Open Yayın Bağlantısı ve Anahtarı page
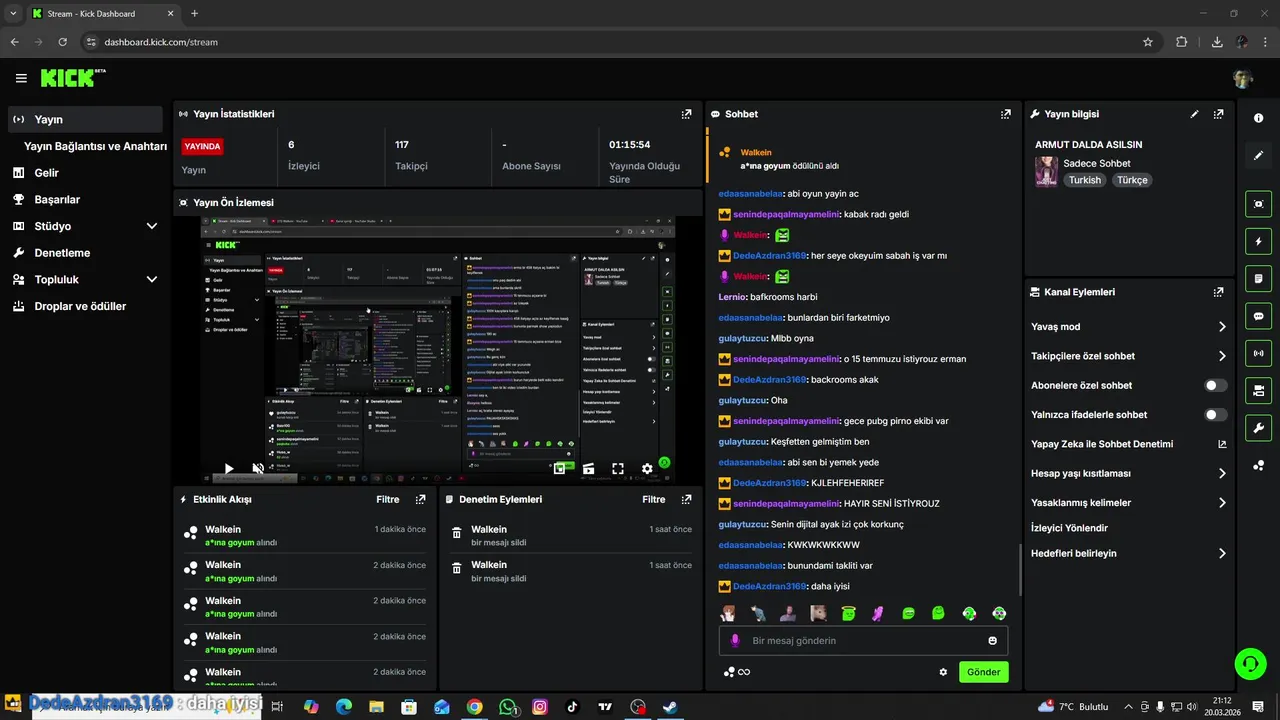 pyautogui.click(x=95, y=146)
